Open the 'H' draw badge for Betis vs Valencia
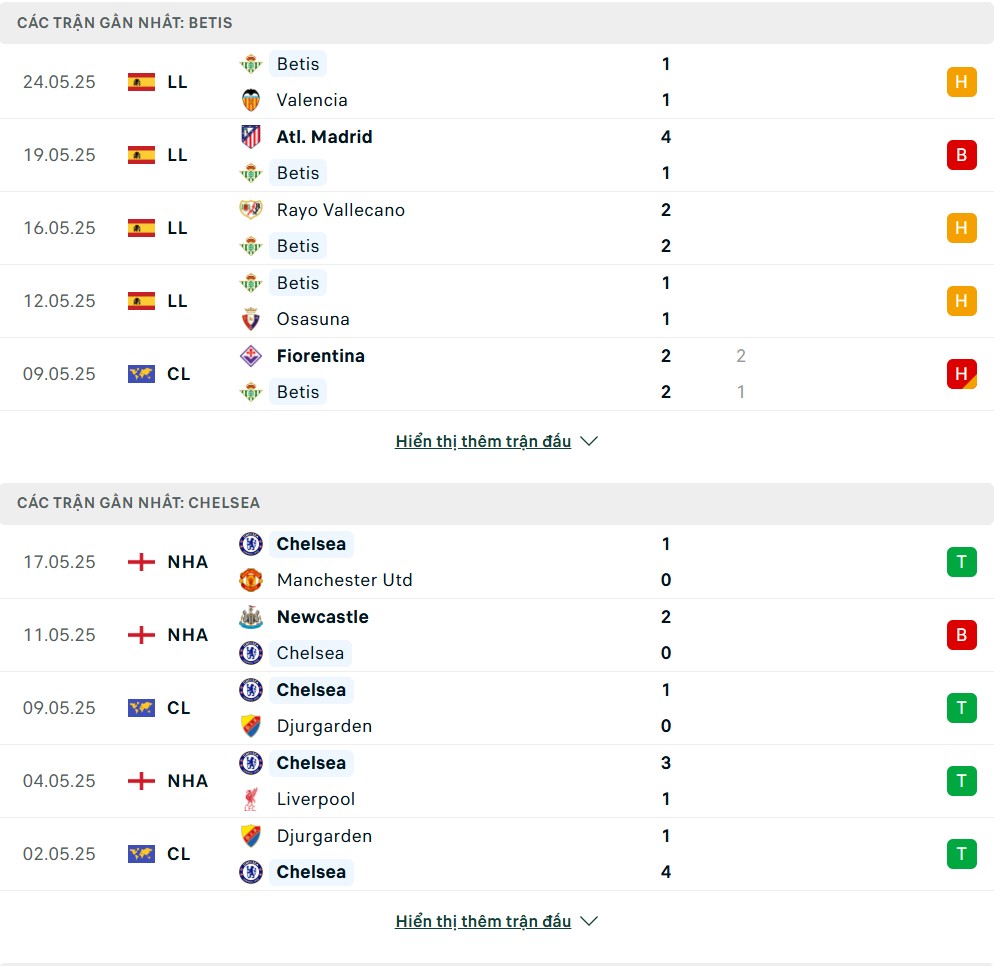 [x=961, y=82]
